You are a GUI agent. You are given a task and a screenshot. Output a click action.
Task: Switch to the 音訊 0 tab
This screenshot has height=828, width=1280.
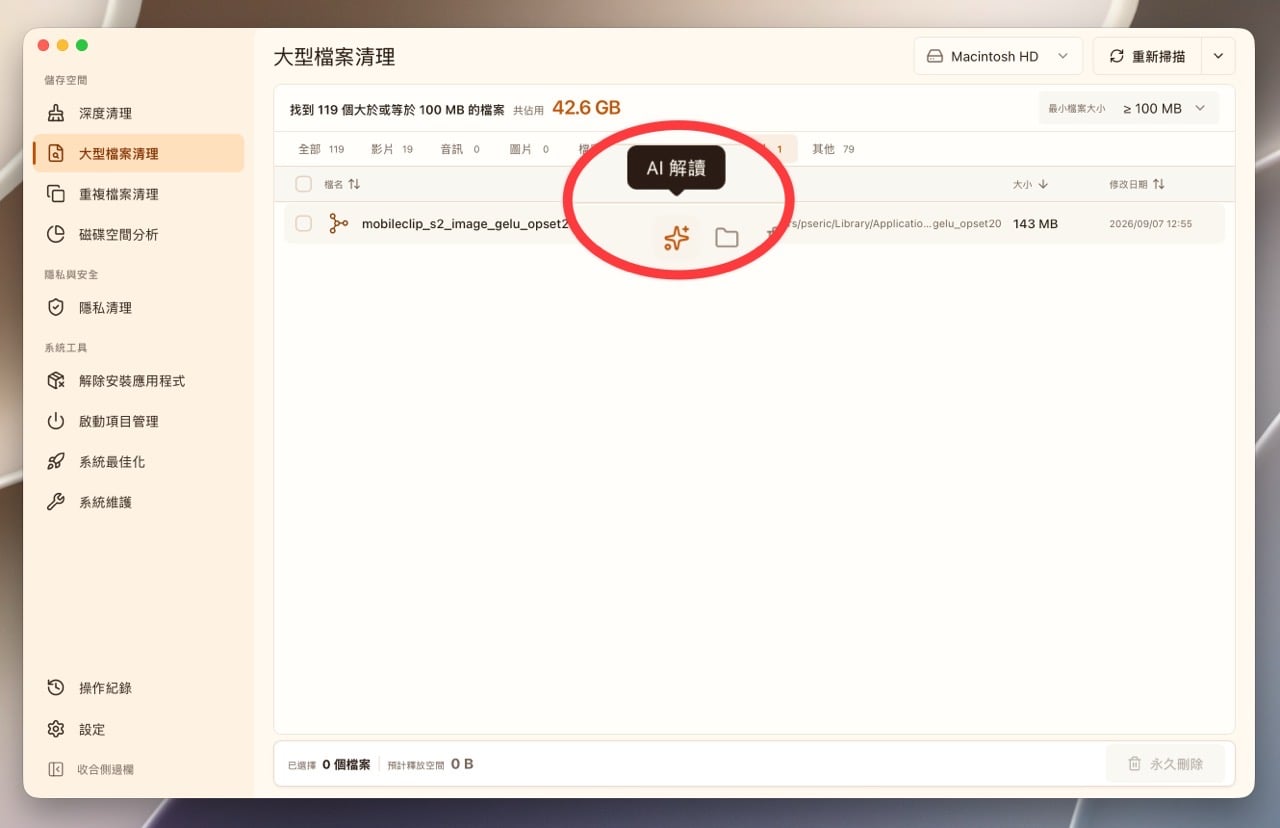click(x=460, y=149)
